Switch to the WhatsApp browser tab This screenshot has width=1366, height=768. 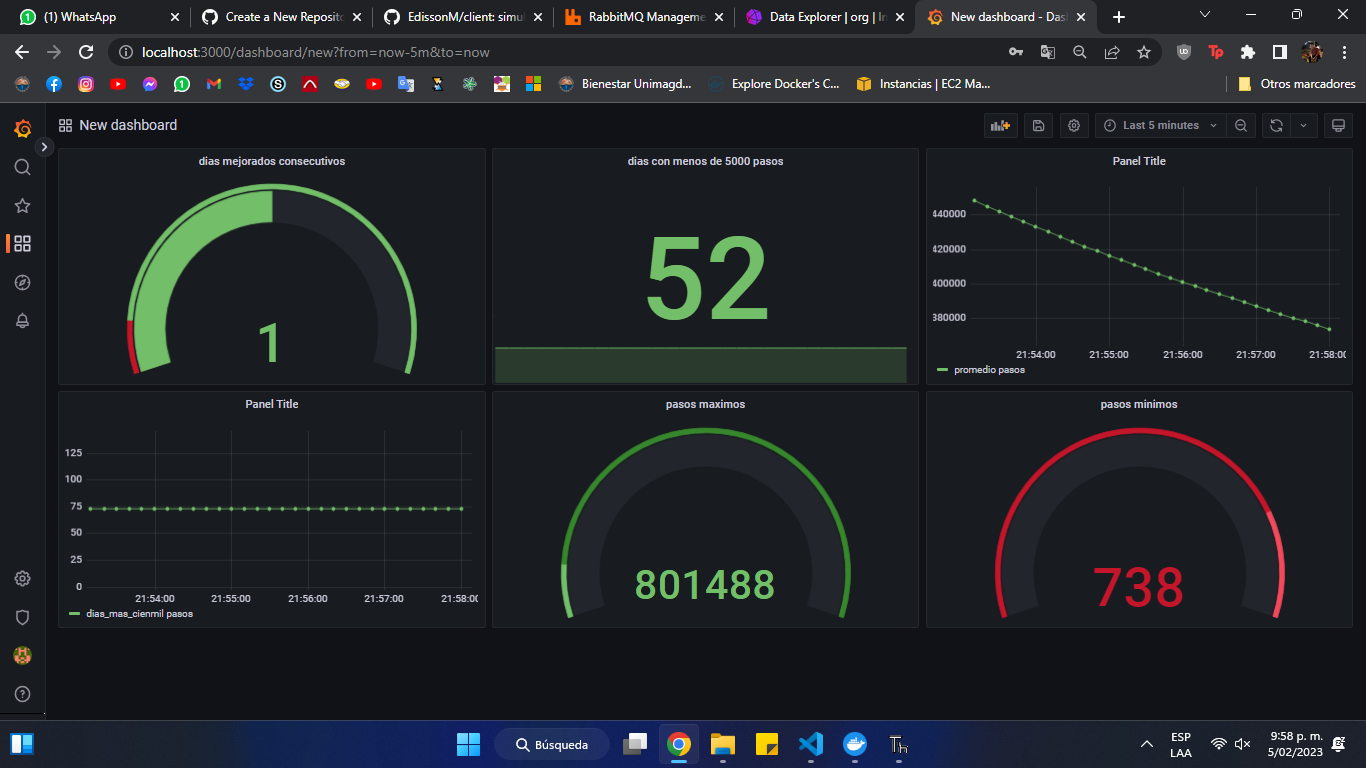[x=97, y=17]
